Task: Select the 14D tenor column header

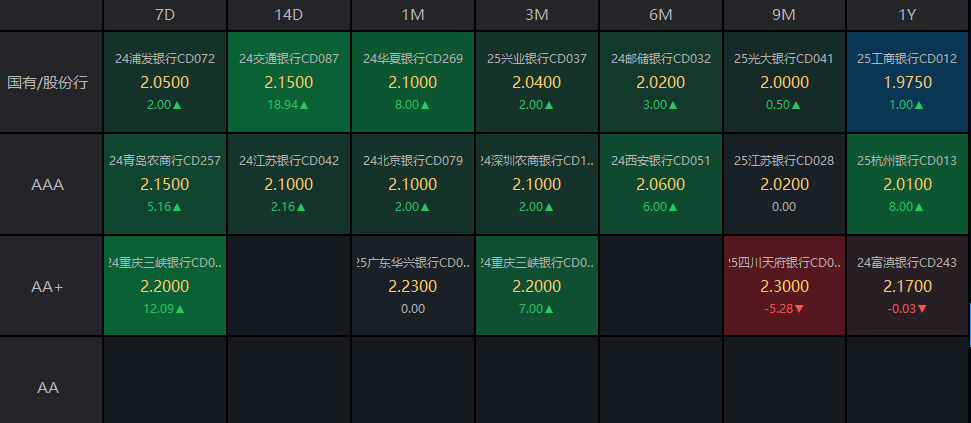Action: pyautogui.click(x=289, y=15)
